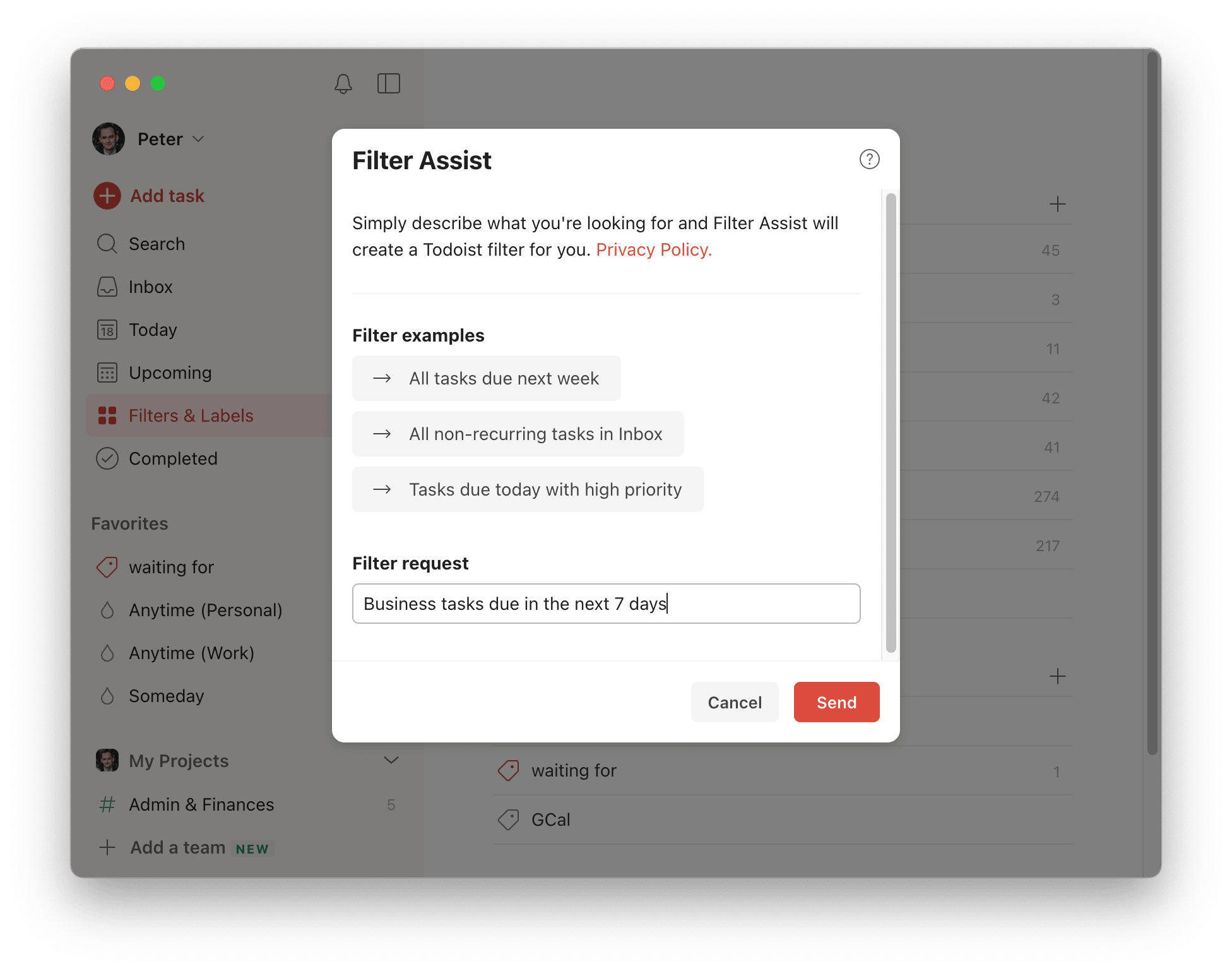This screenshot has width=1232, height=971.
Task: Open the Filter Assist help icon
Action: tap(869, 159)
